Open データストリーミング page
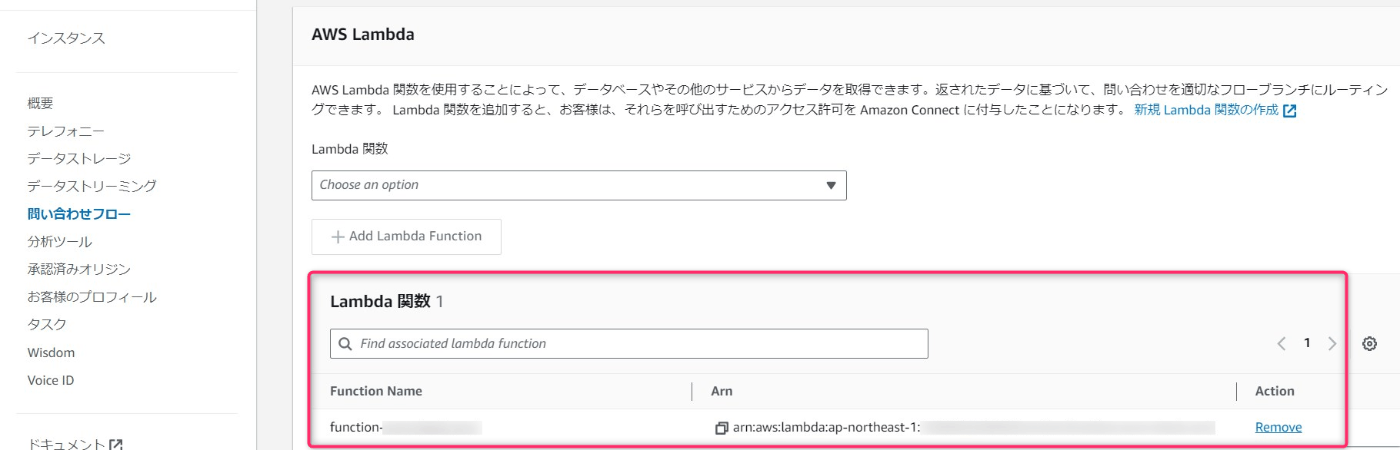Viewport: 1400px width, 450px height. [x=92, y=186]
